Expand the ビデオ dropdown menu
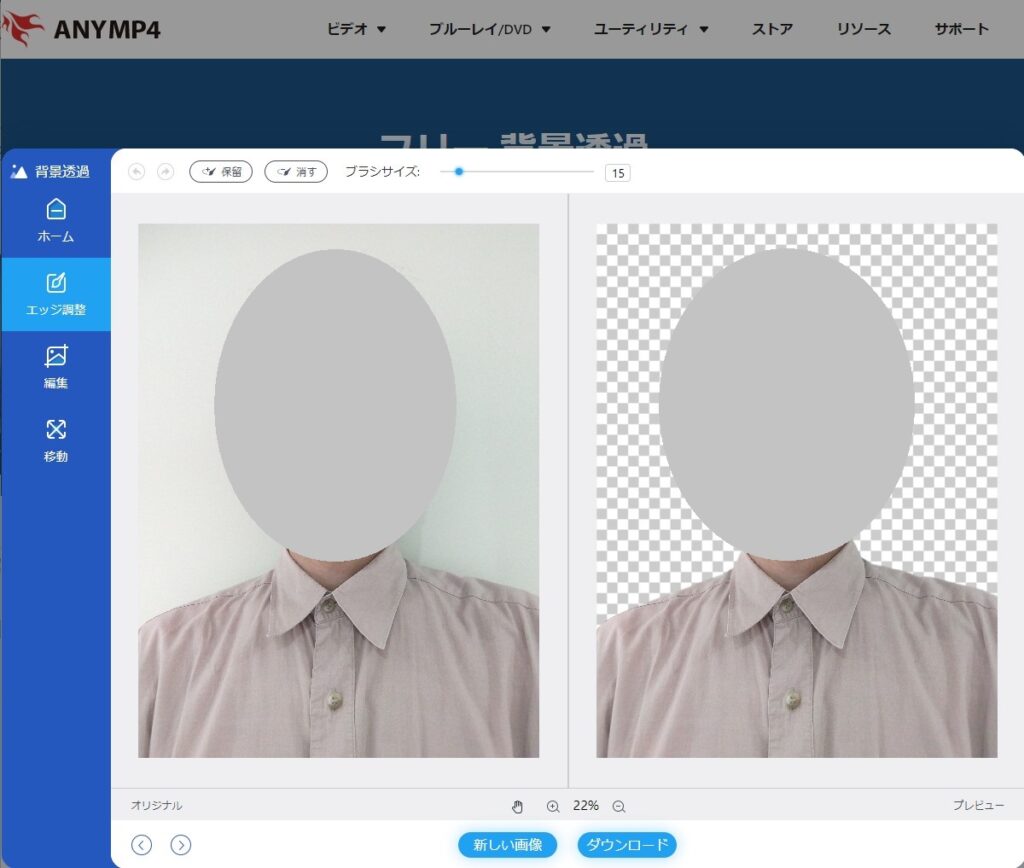 tap(356, 29)
